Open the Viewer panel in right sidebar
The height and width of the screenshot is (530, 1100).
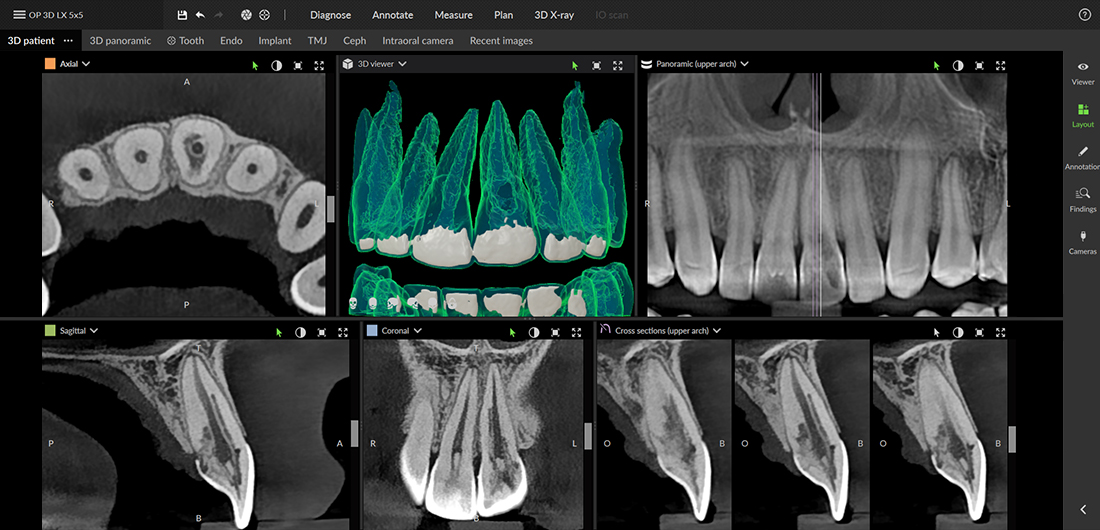[x=1083, y=72]
